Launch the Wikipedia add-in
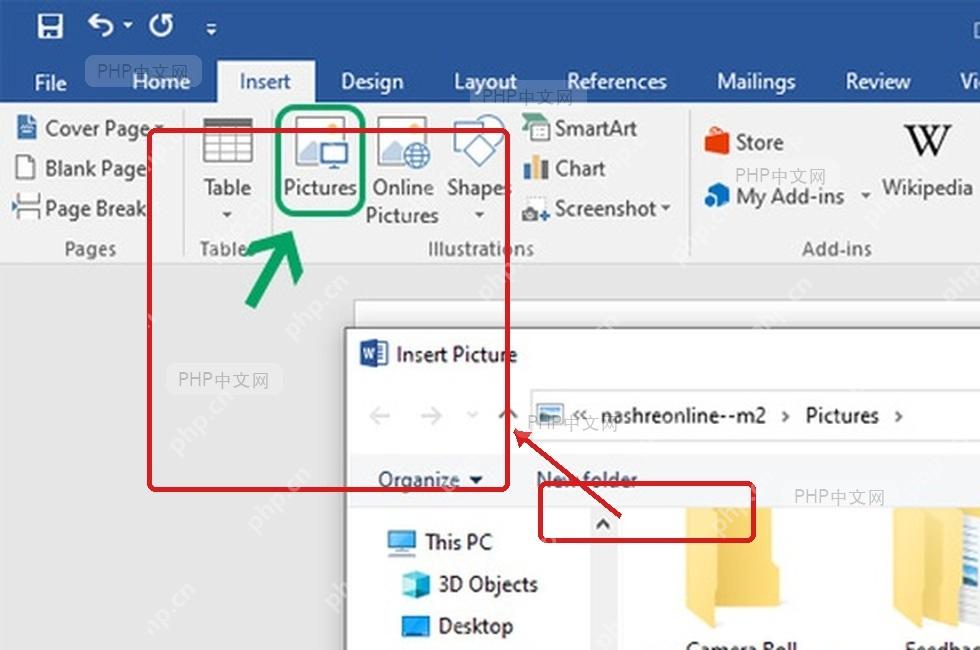The height and width of the screenshot is (650, 980). (927, 161)
